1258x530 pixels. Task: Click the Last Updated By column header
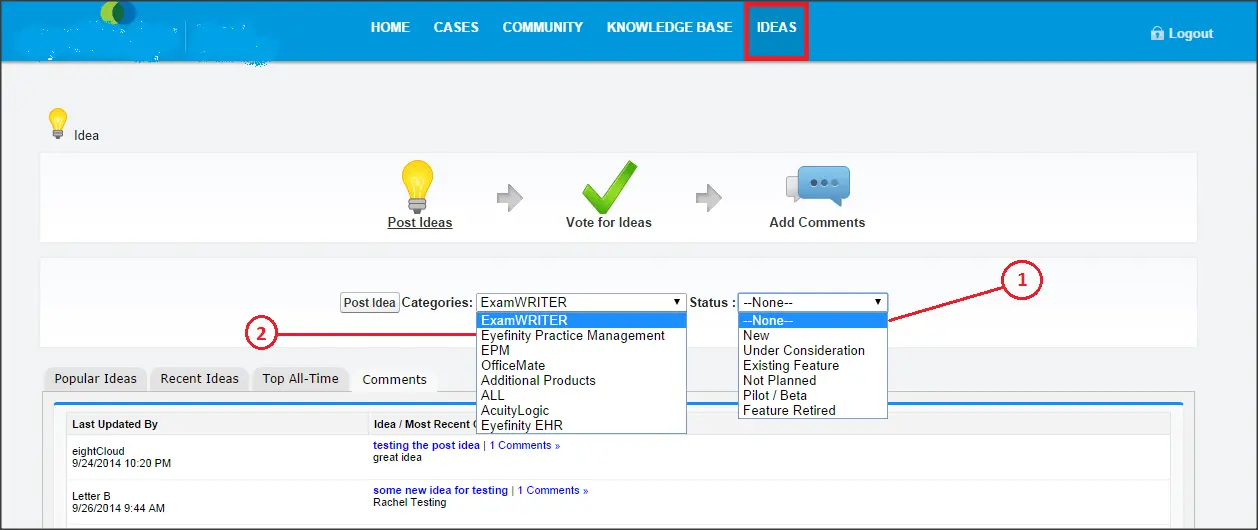coord(115,424)
